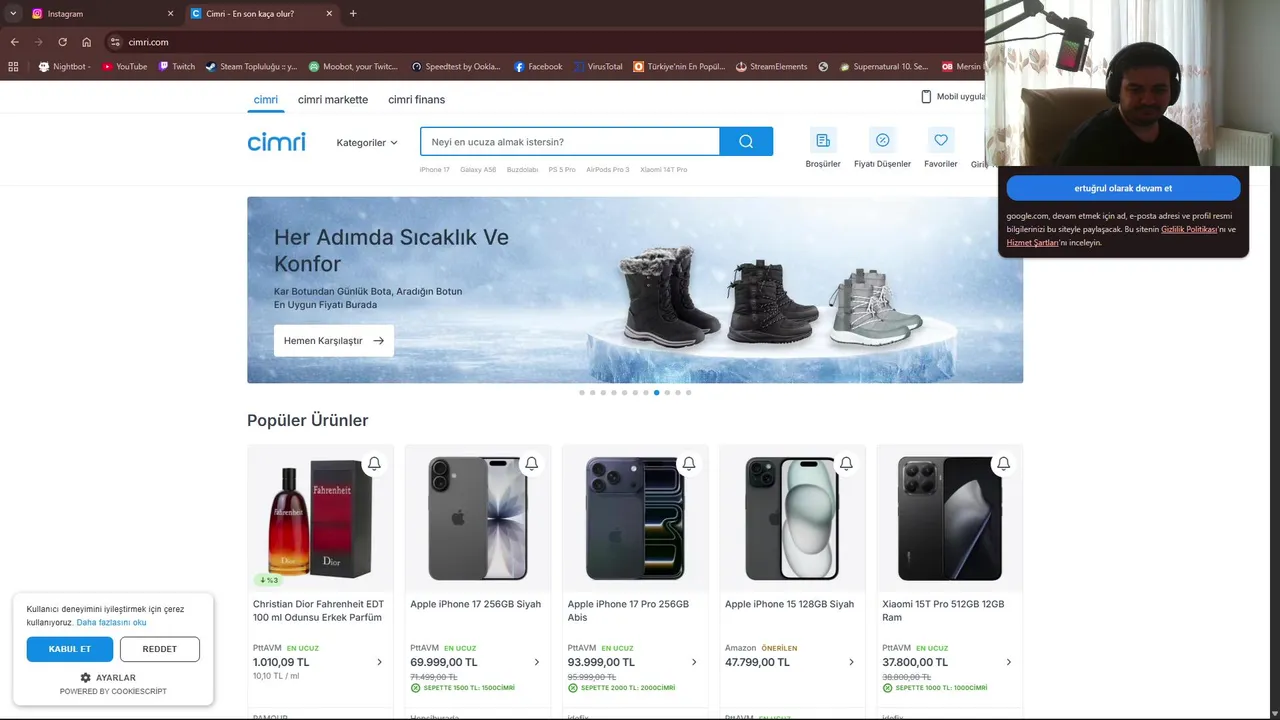Open price arrow for Dior Fahrenheit 1.010,09 TL
Screen dimensions: 1280x720
click(379, 662)
